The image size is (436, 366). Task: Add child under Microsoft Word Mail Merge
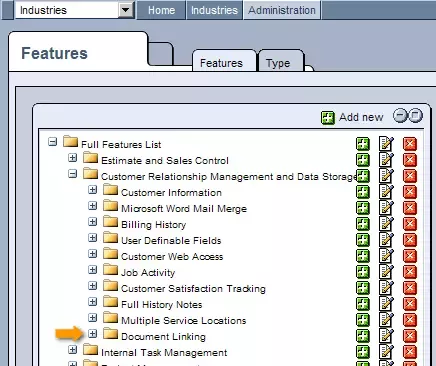pos(363,208)
